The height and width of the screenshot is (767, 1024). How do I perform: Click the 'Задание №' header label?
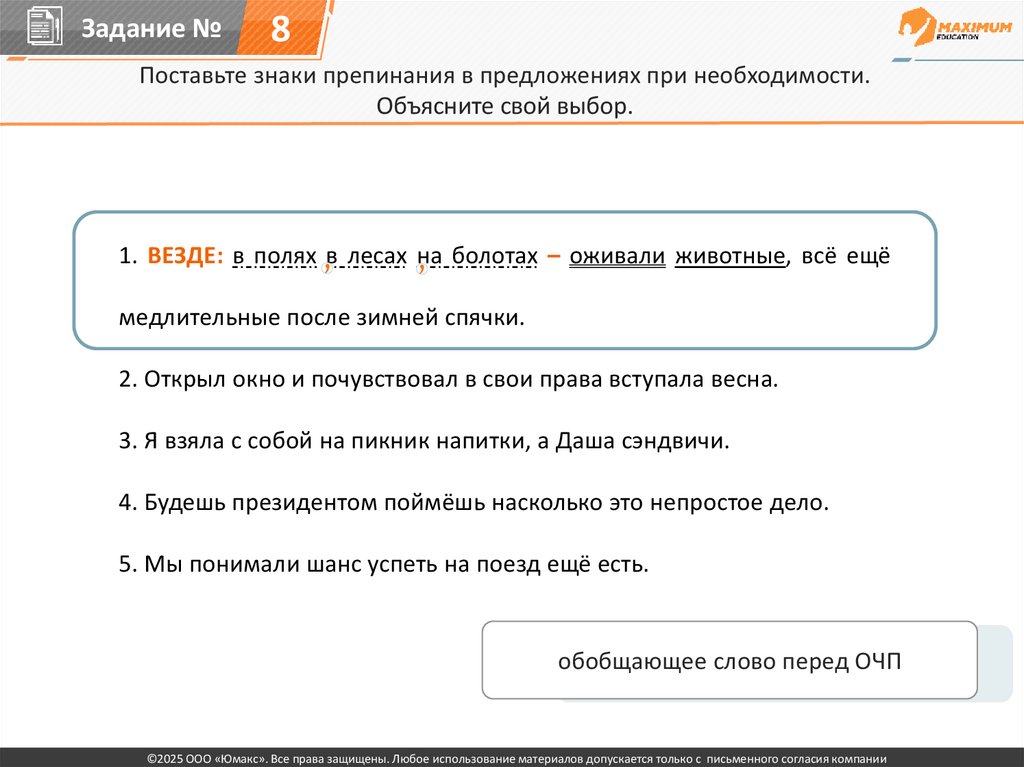pos(151,28)
